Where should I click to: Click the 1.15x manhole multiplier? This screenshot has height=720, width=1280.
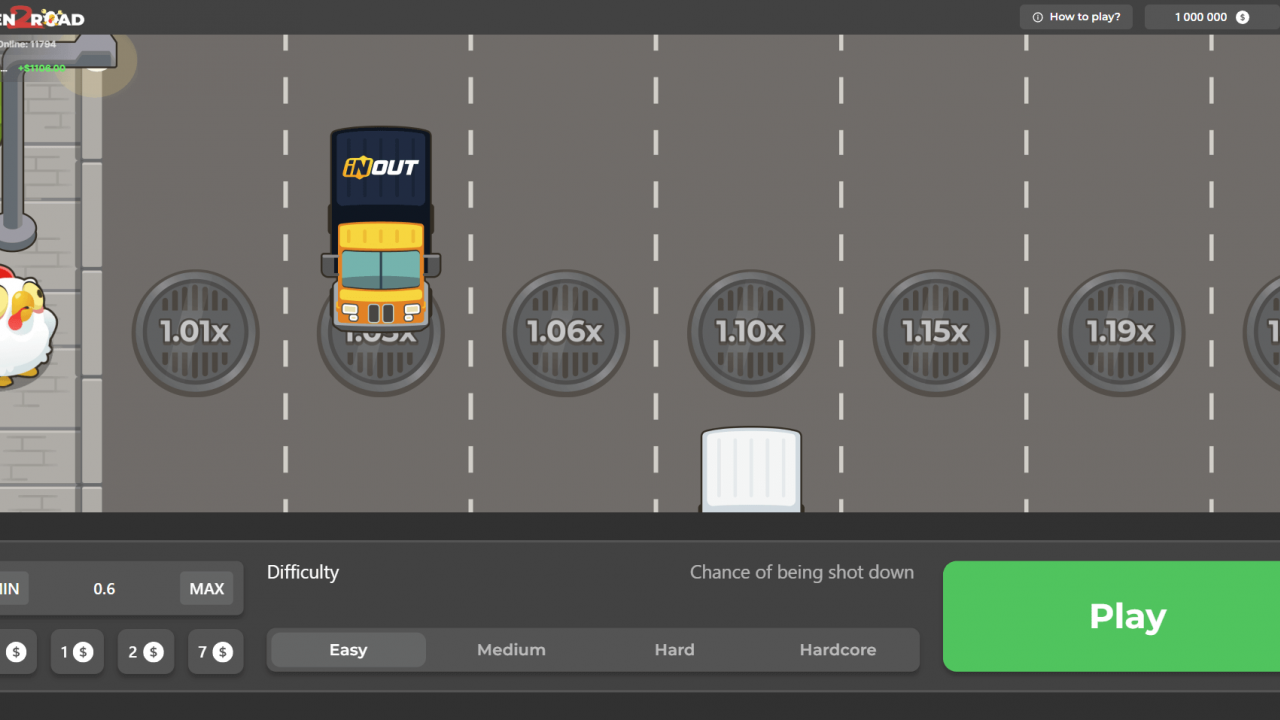coord(935,332)
